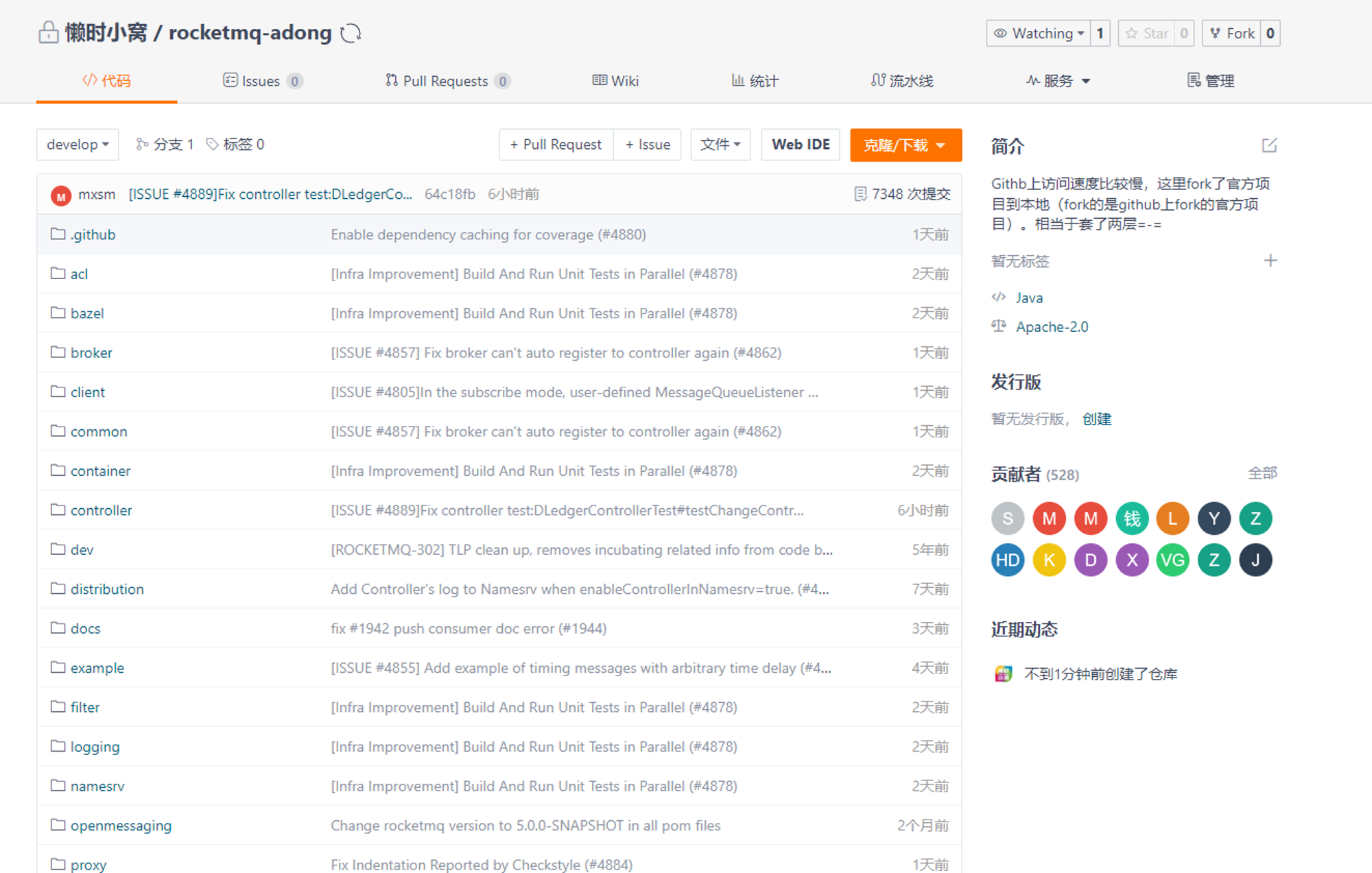Open the 管理 tab
1372x873 pixels.
1211,81
